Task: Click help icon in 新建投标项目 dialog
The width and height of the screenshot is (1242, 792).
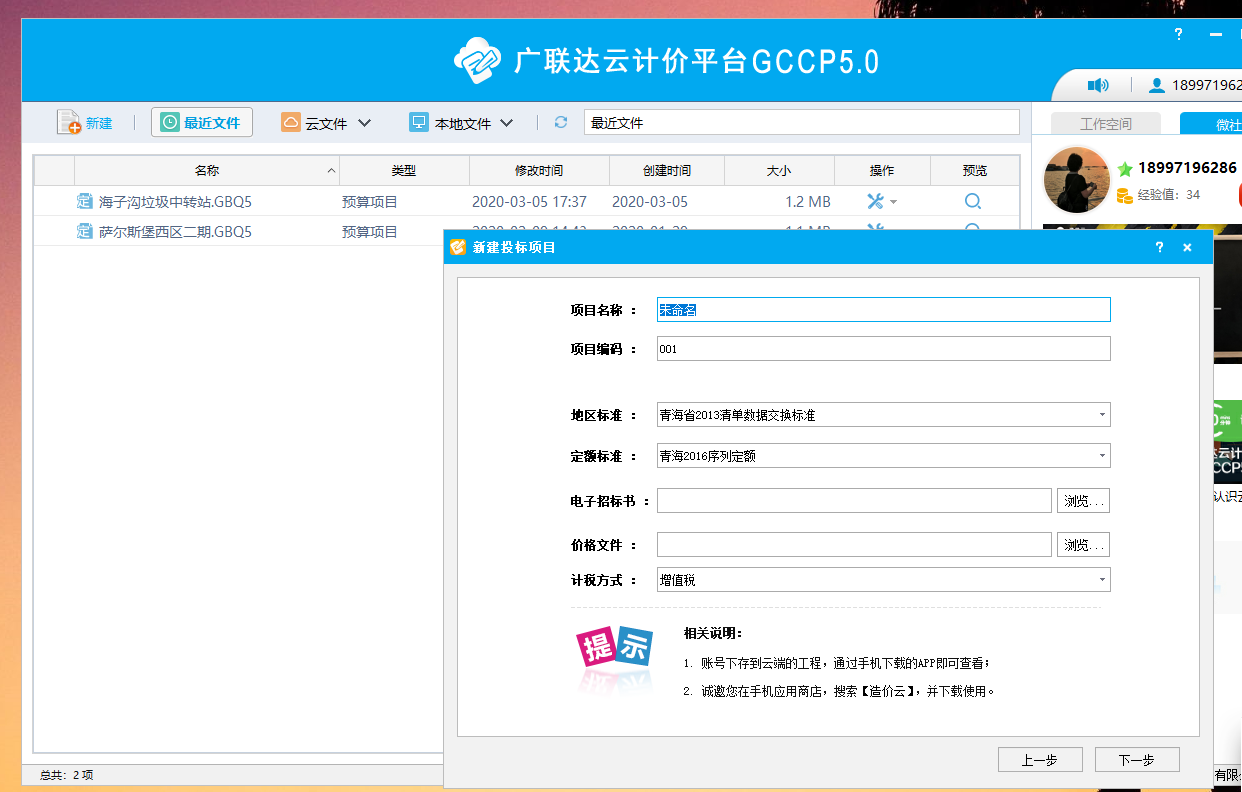Action: click(1159, 247)
